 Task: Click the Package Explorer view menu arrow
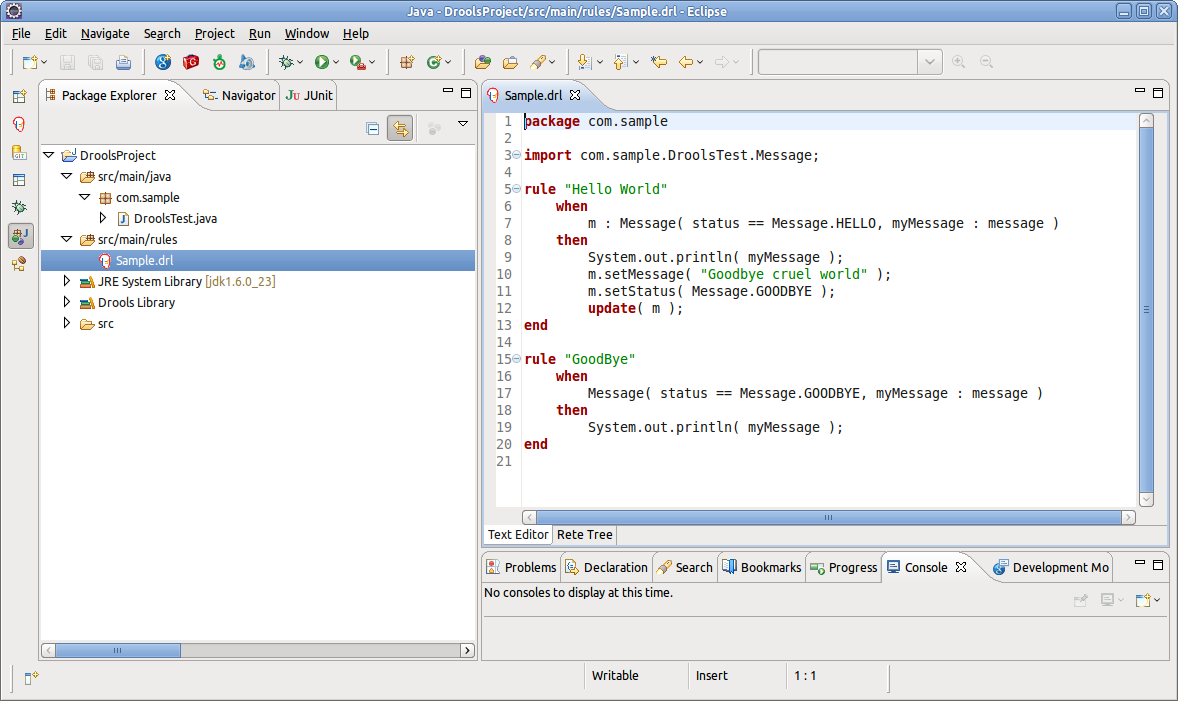click(x=463, y=124)
